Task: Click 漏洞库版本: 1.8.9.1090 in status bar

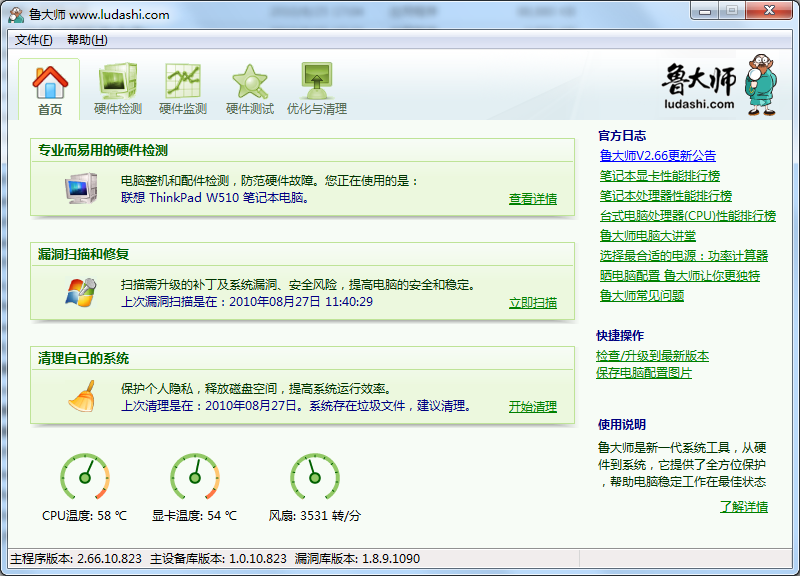Action: [x=357, y=559]
